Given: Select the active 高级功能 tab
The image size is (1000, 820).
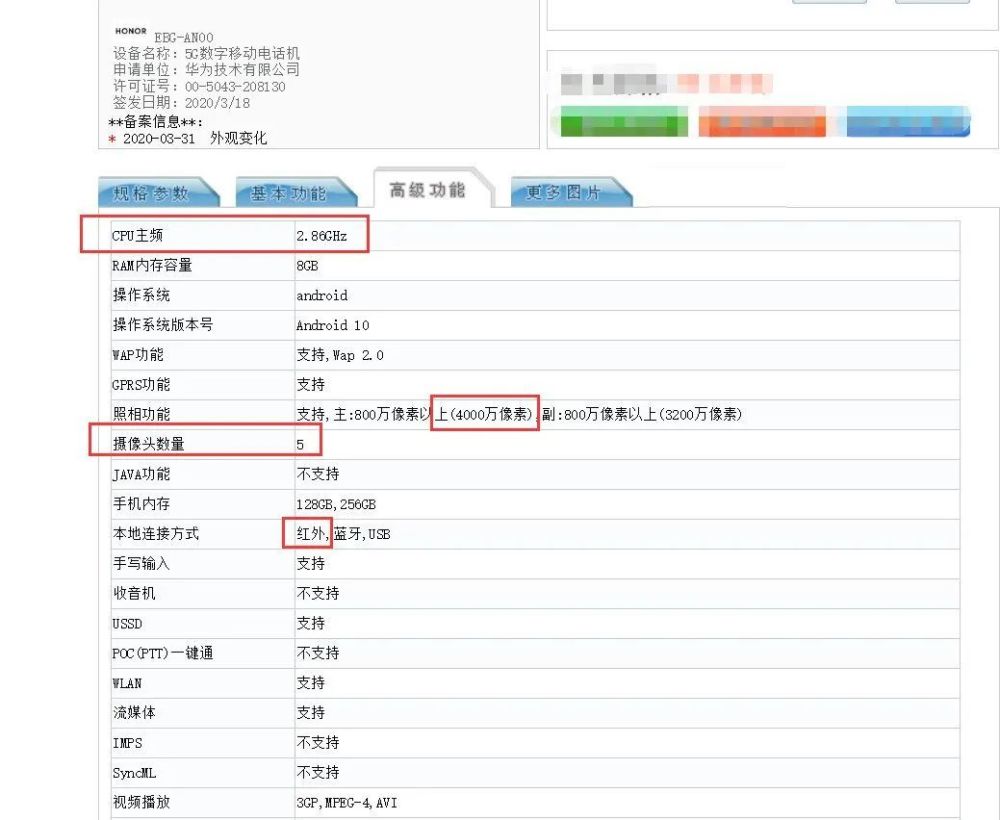Looking at the screenshot, I should (x=428, y=189).
